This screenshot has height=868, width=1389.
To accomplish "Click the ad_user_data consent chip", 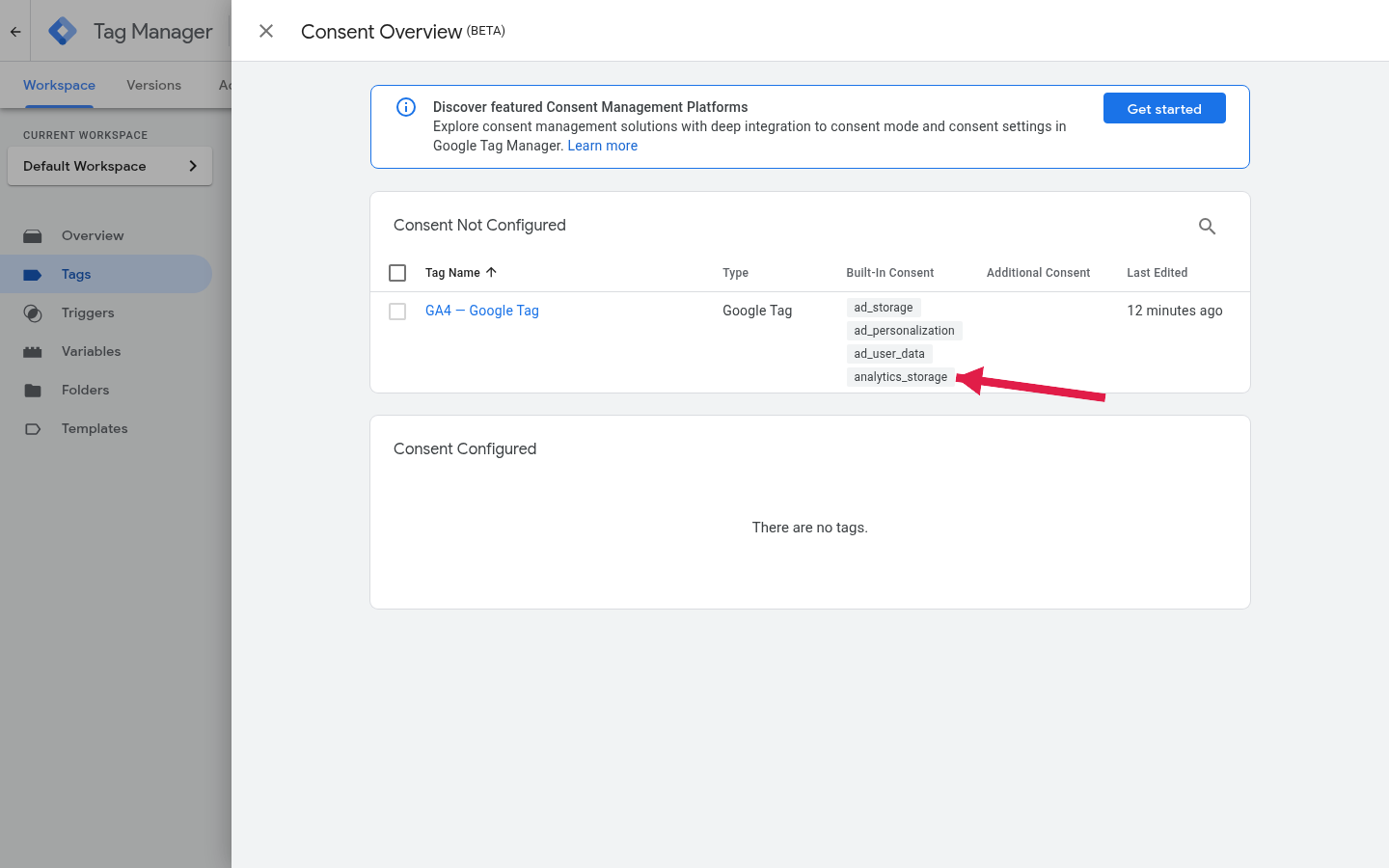I will coord(889,354).
